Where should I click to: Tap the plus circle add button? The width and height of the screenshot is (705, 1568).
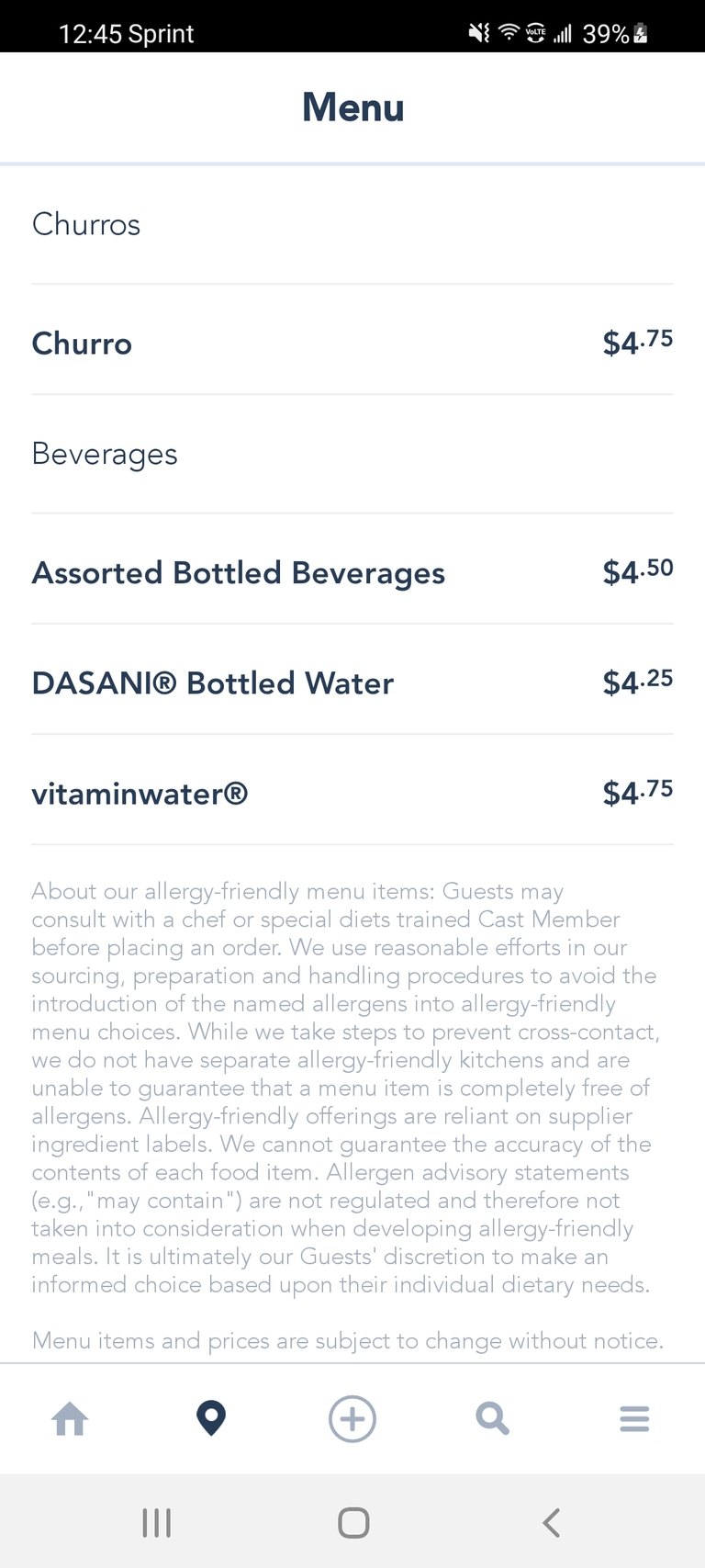tap(352, 1419)
